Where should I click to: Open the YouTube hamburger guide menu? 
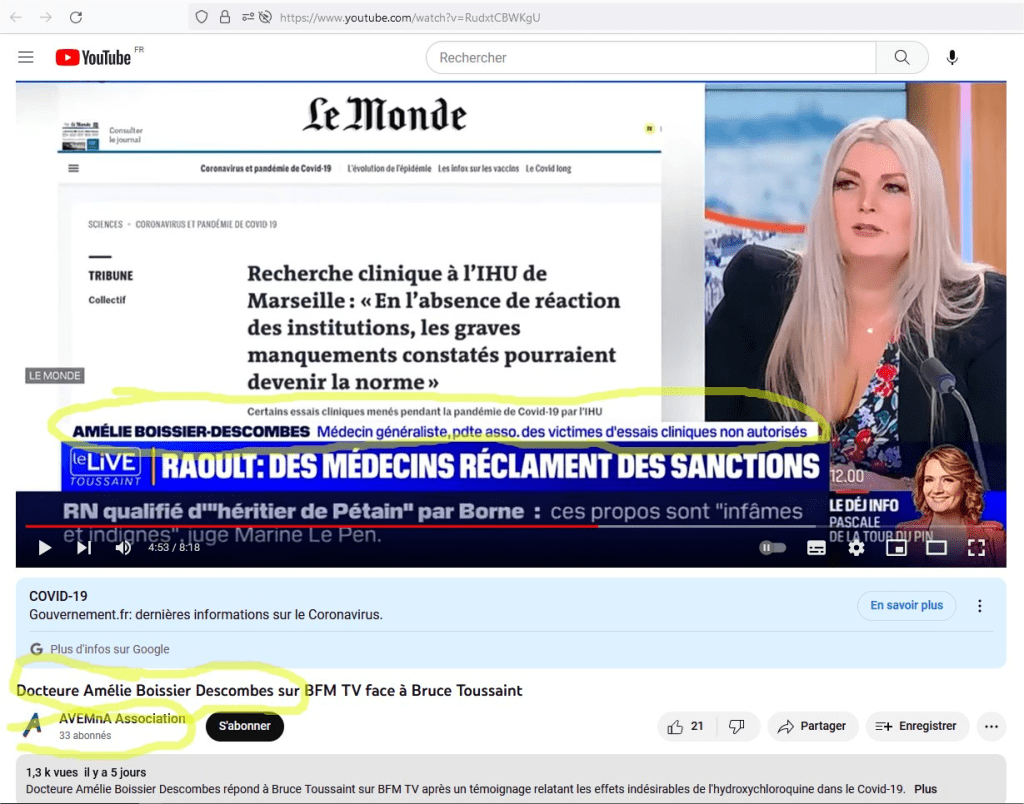26,58
